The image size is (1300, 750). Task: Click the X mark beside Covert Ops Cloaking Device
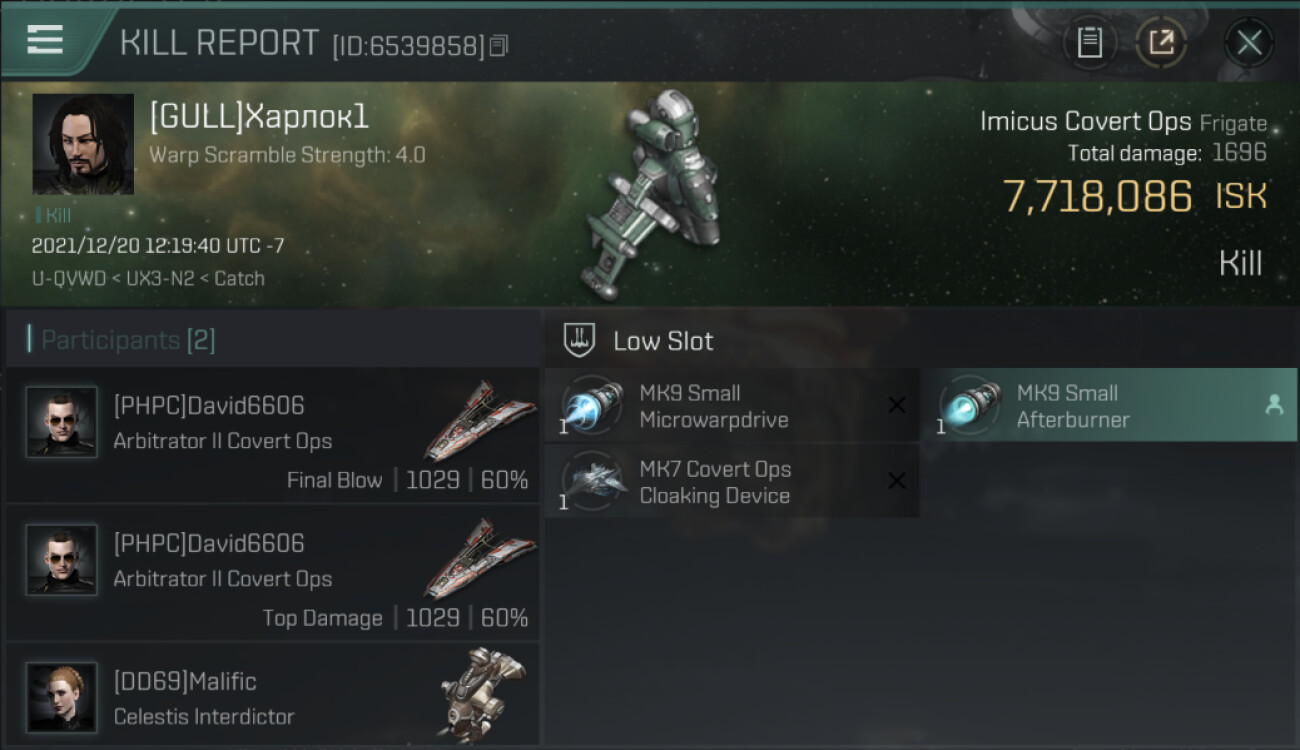point(897,481)
